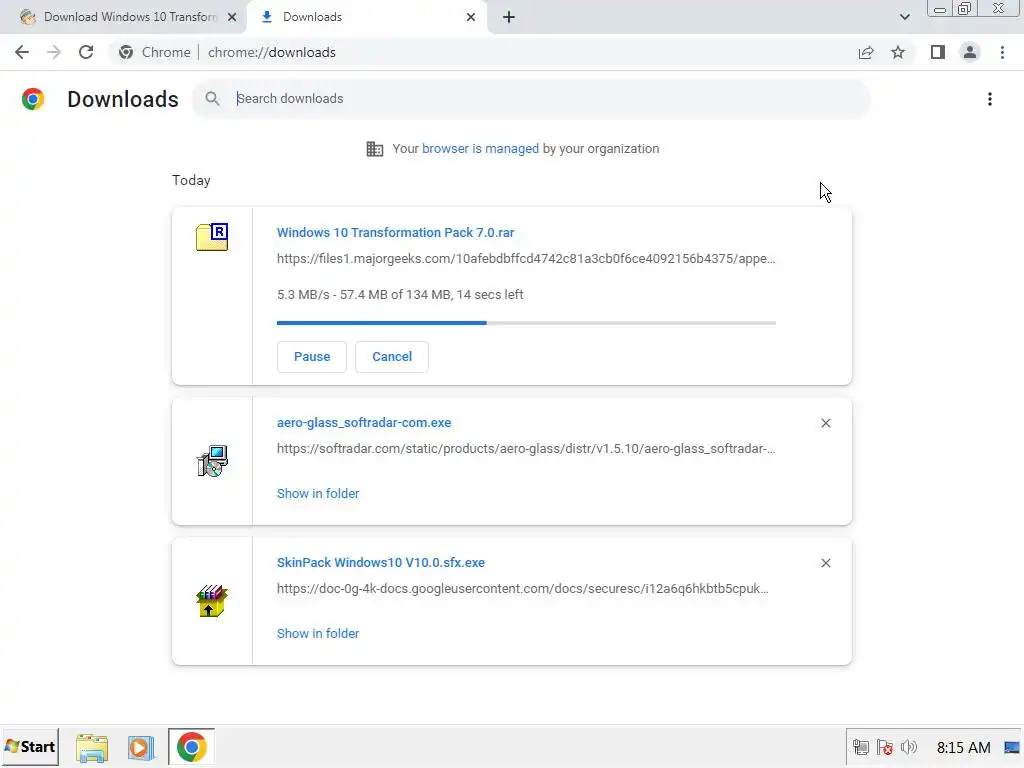Open Windows Explorer from the taskbar
Screen dimensions: 1024x768
click(91, 748)
